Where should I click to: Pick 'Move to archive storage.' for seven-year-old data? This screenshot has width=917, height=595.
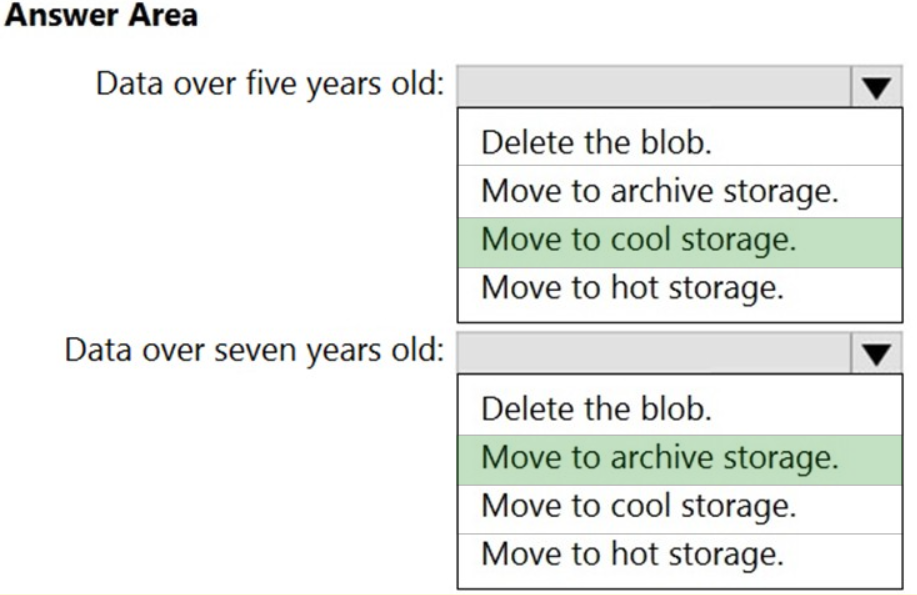pos(659,457)
